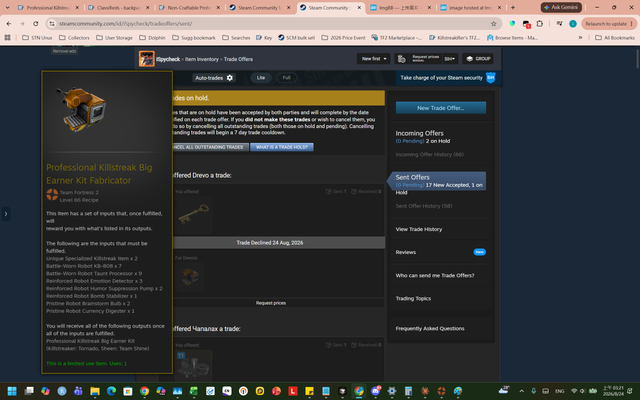Open Who can send me Trade Offers
The width and height of the screenshot is (640, 400).
click(x=435, y=276)
